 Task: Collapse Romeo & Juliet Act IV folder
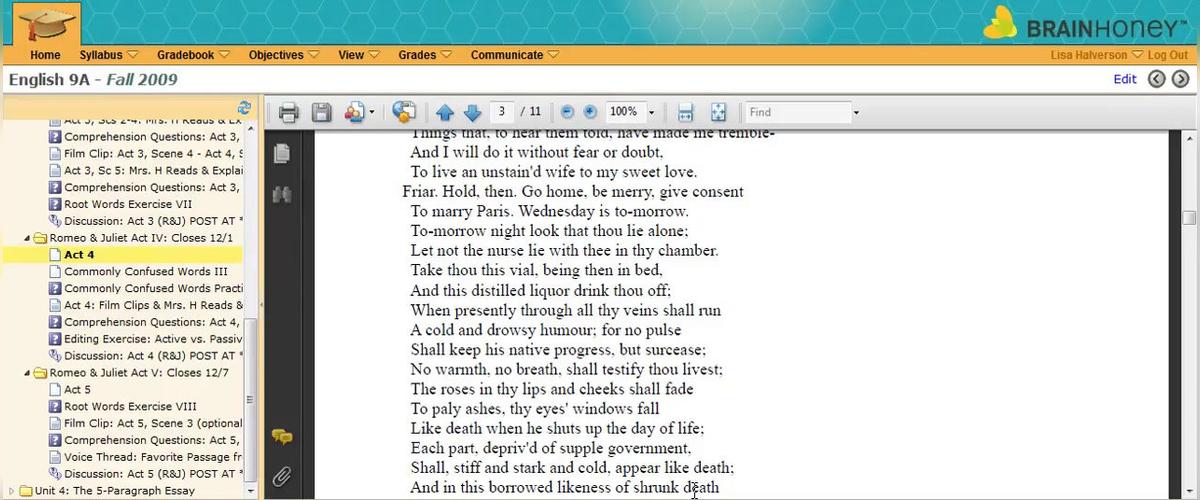pos(27,238)
